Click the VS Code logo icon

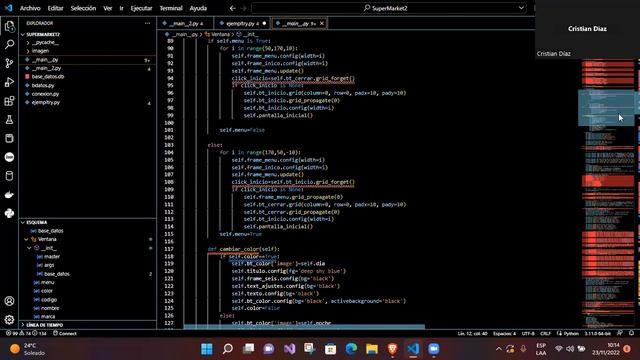click(x=8, y=8)
